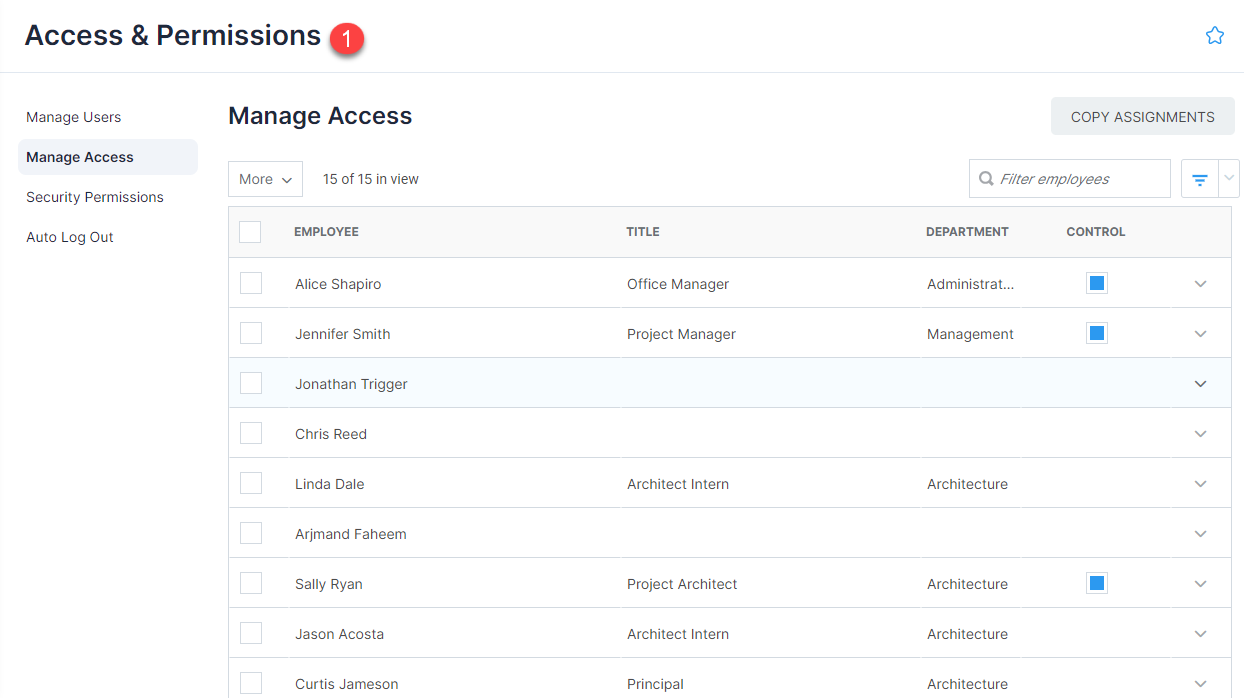The width and height of the screenshot is (1244, 698).
Task: Open the More dropdown menu
Action: [264, 178]
